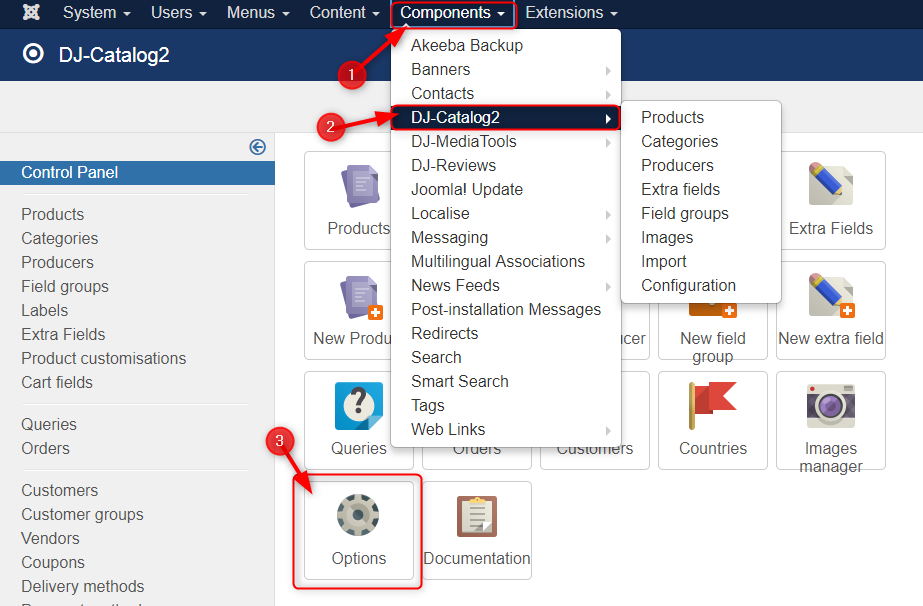The image size is (923, 606).
Task: Open Labels link in the sidebar
Action: (x=44, y=310)
